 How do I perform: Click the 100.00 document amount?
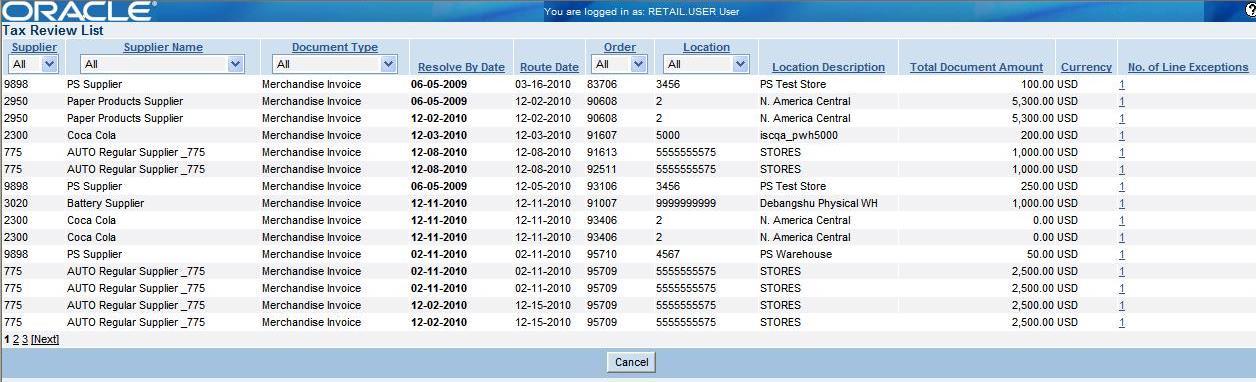point(1037,84)
